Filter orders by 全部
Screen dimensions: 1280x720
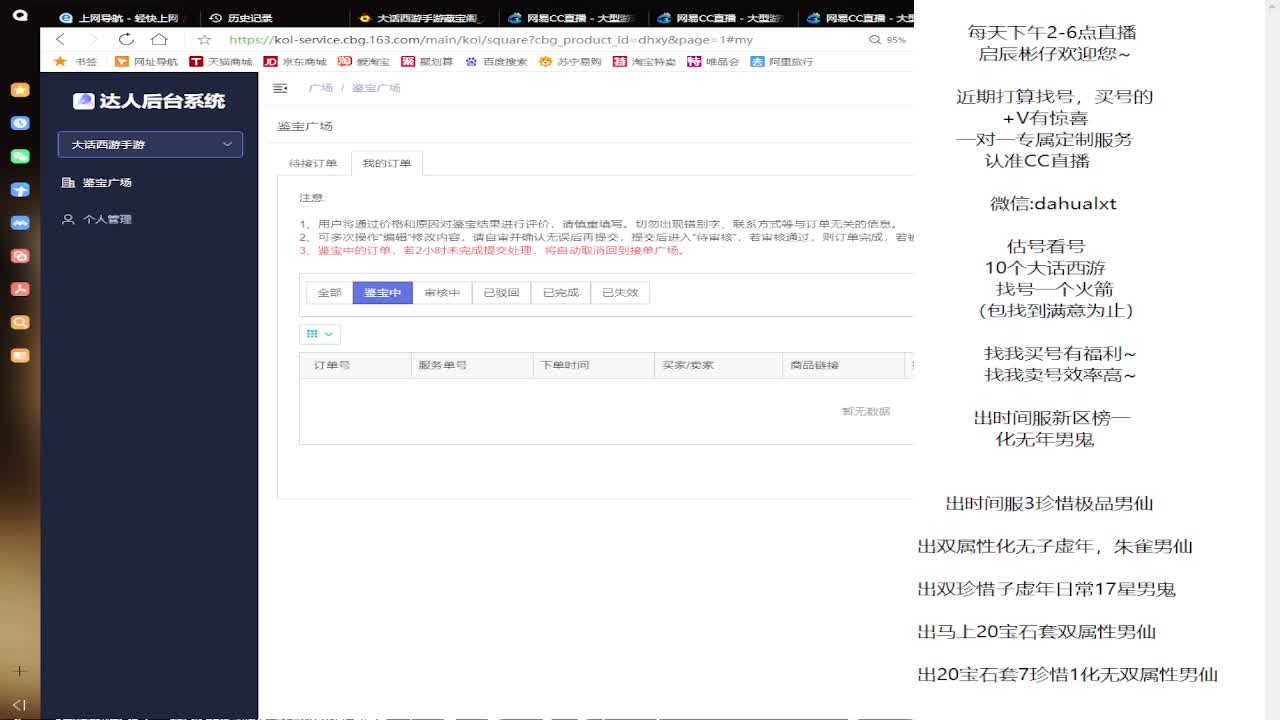click(x=329, y=293)
